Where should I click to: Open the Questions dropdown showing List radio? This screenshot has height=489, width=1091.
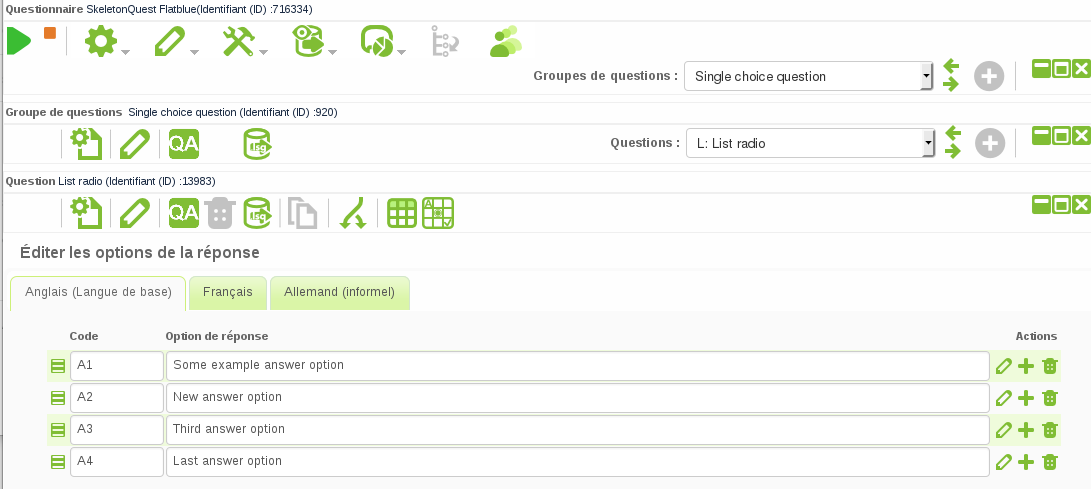pyautogui.click(x=929, y=144)
